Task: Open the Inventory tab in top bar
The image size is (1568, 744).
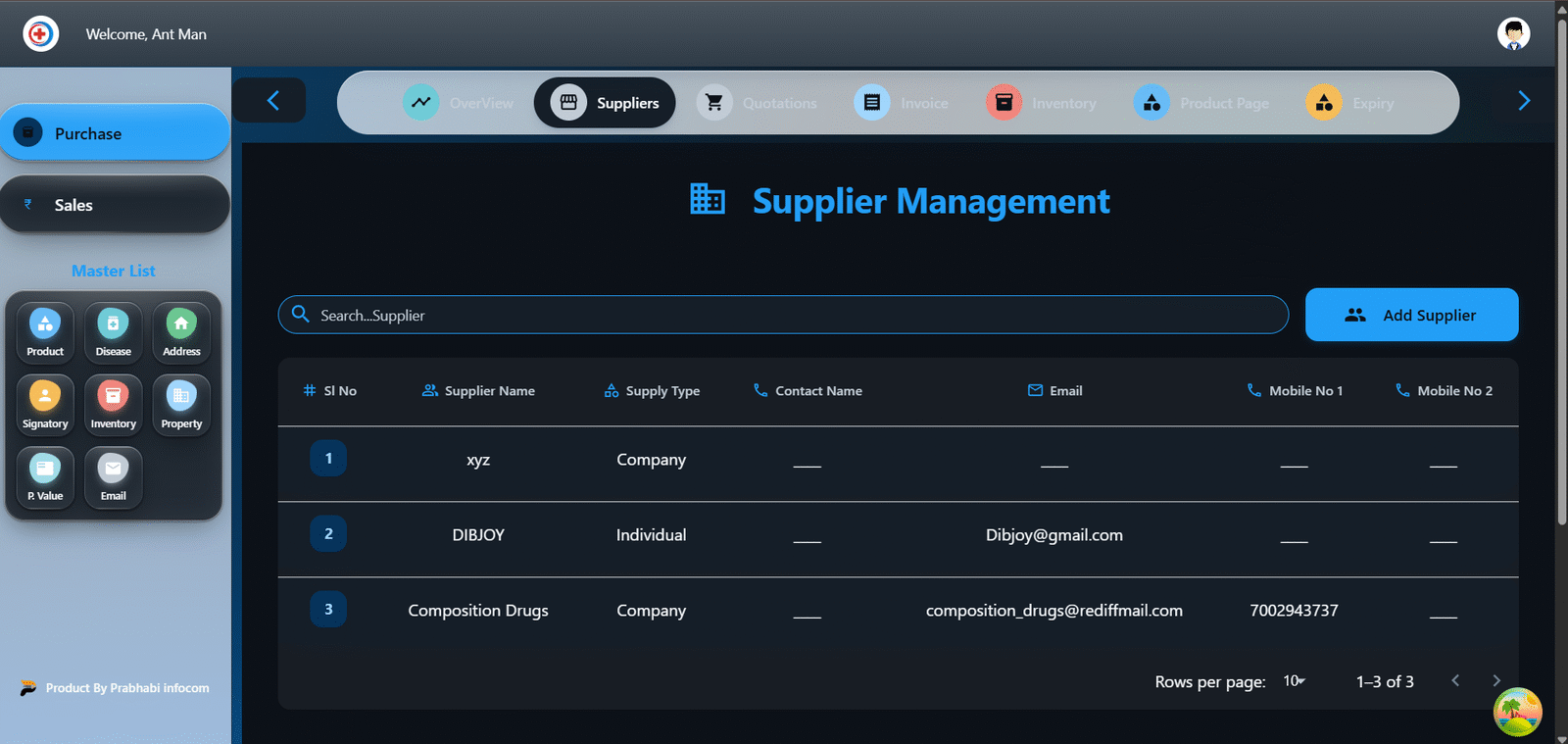Action: 1042,103
